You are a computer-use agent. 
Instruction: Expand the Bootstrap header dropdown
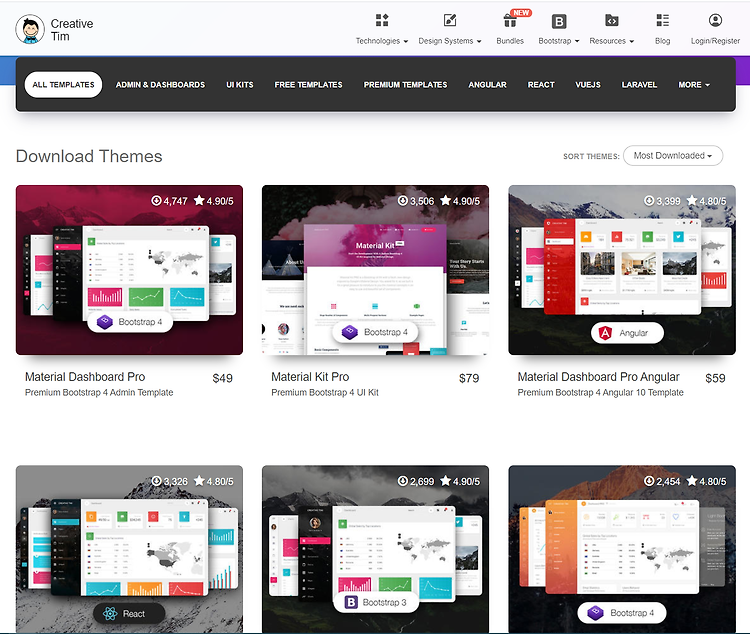point(559,41)
